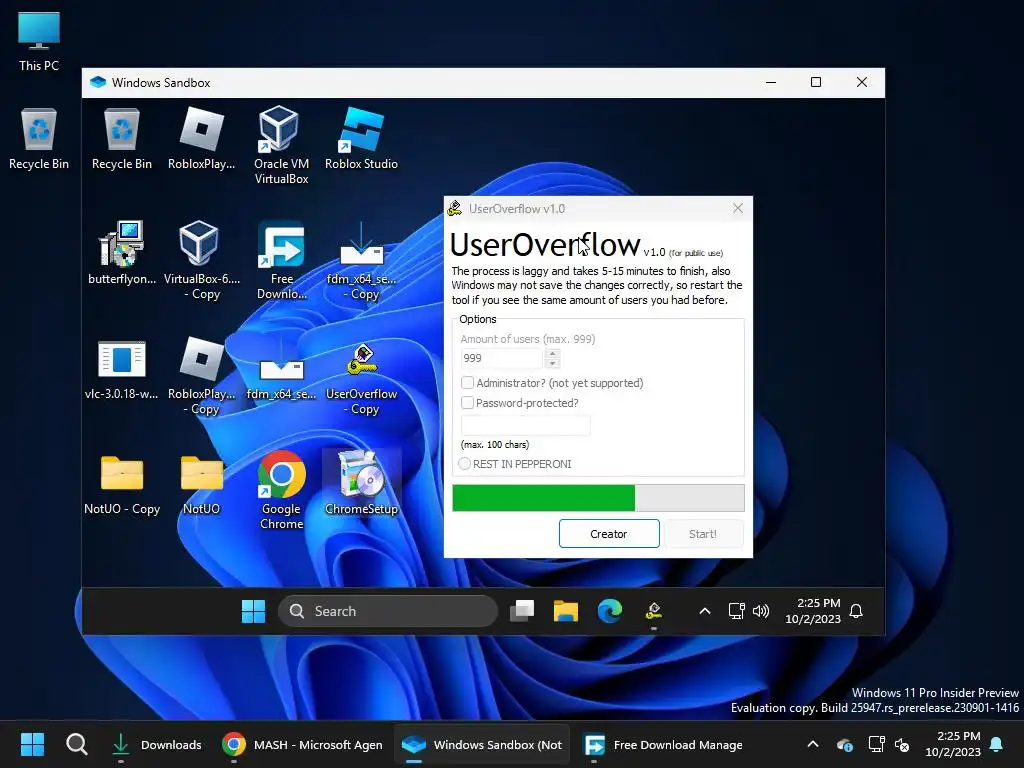Image resolution: width=1024 pixels, height=768 pixels.
Task: Click the amount of users field showing 999
Action: point(502,358)
